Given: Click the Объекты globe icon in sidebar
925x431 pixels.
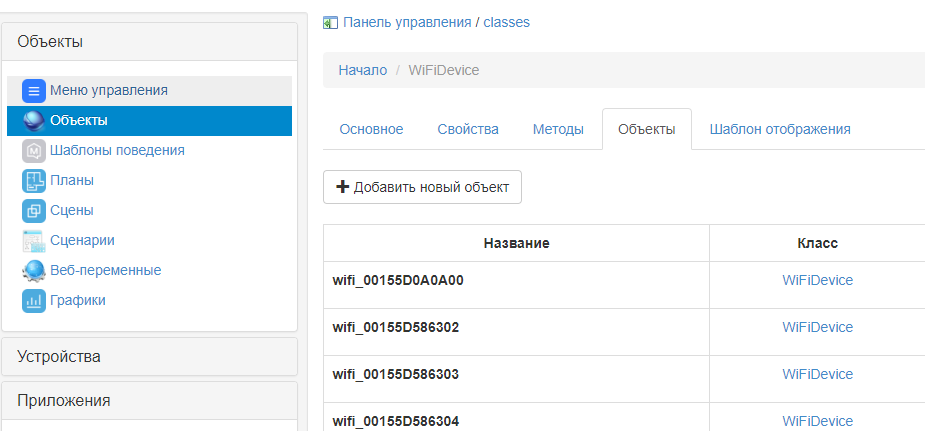Looking at the screenshot, I should [34, 121].
